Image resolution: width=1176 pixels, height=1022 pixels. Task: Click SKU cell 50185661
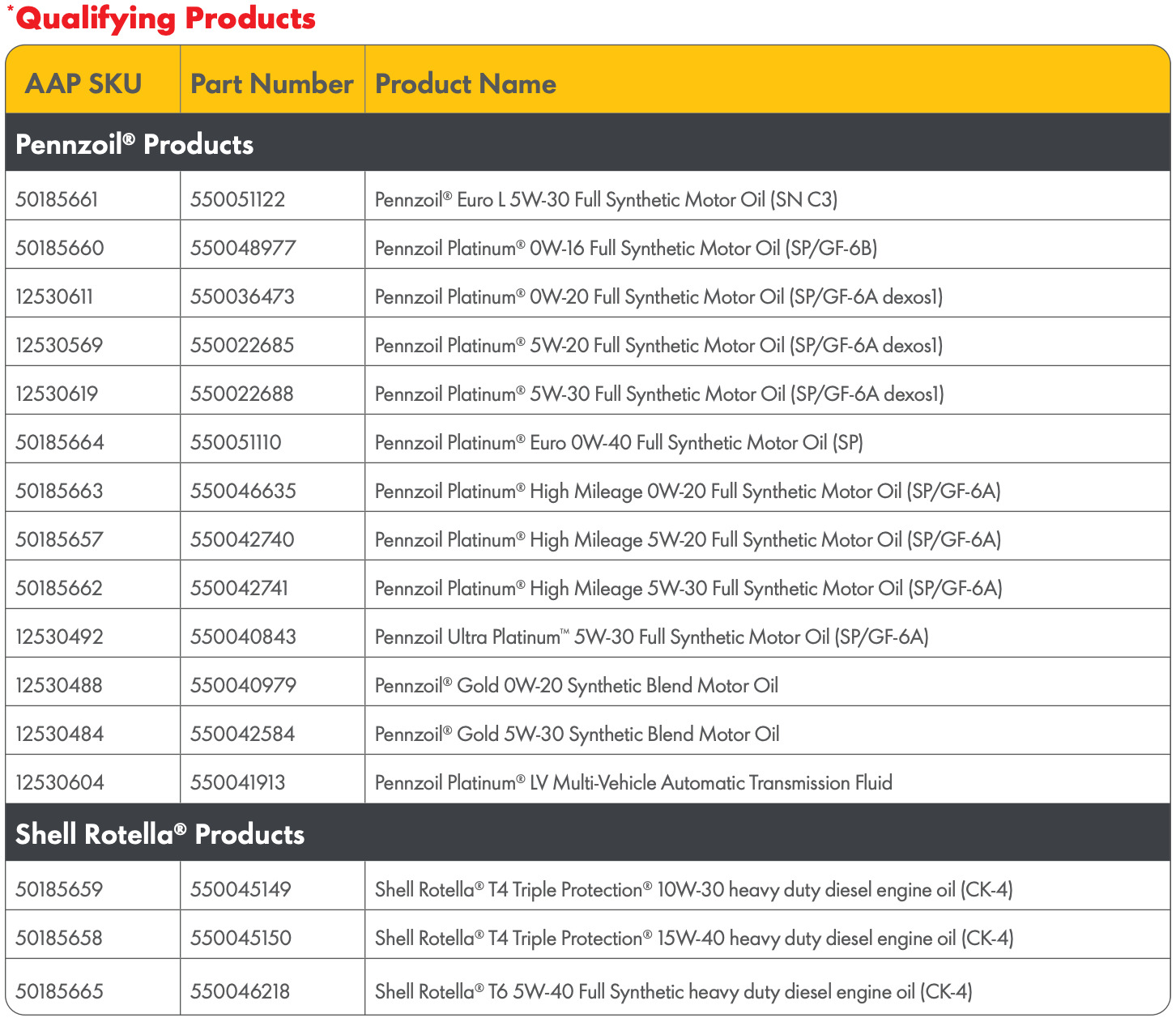pos(57,199)
